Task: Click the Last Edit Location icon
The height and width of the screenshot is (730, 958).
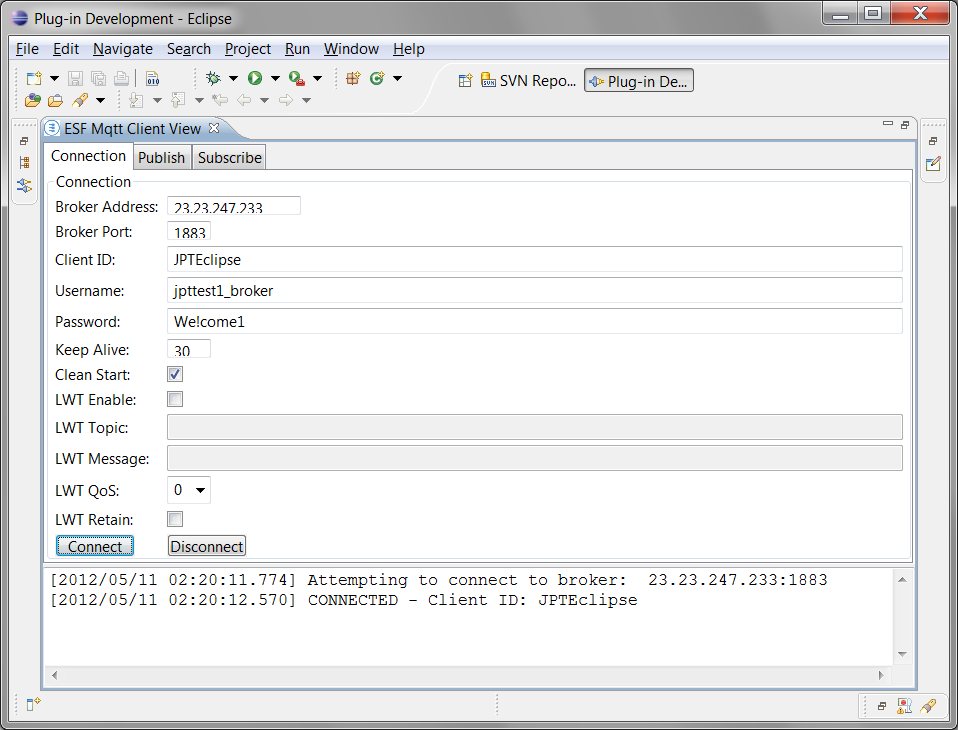Action: (220, 100)
